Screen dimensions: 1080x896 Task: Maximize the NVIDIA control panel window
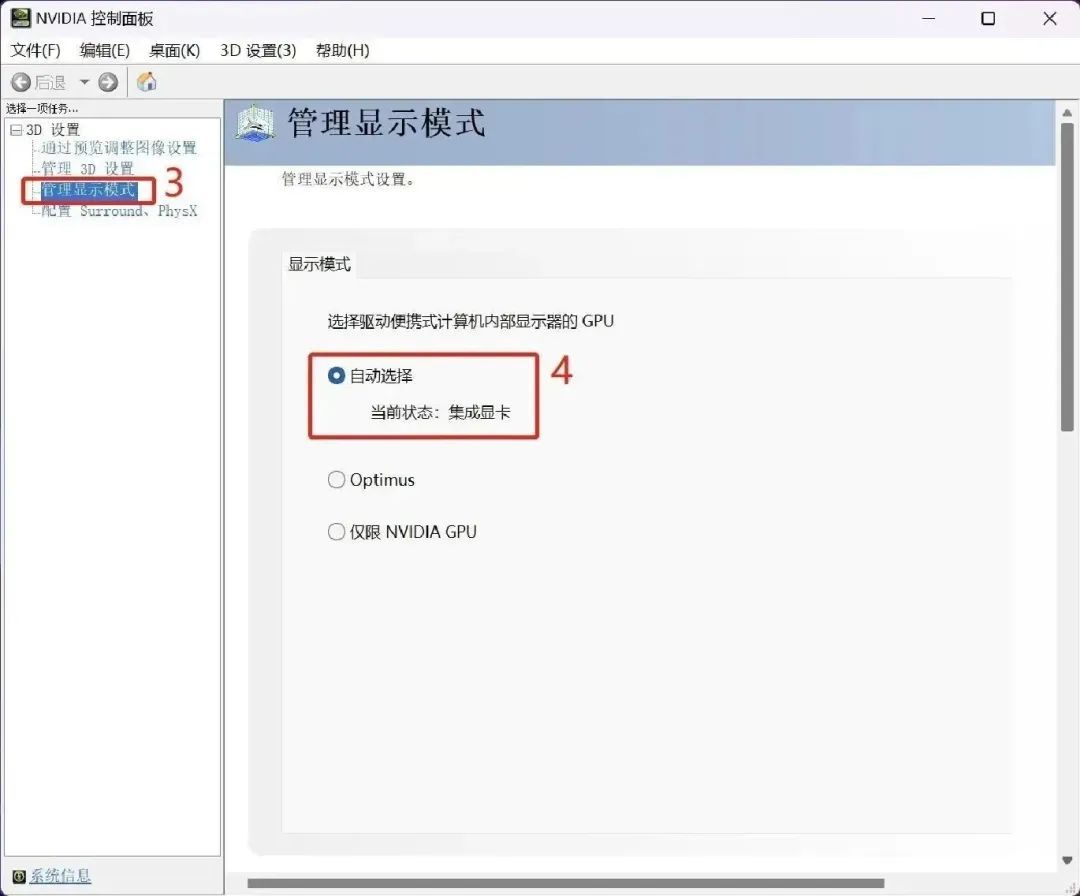point(988,19)
